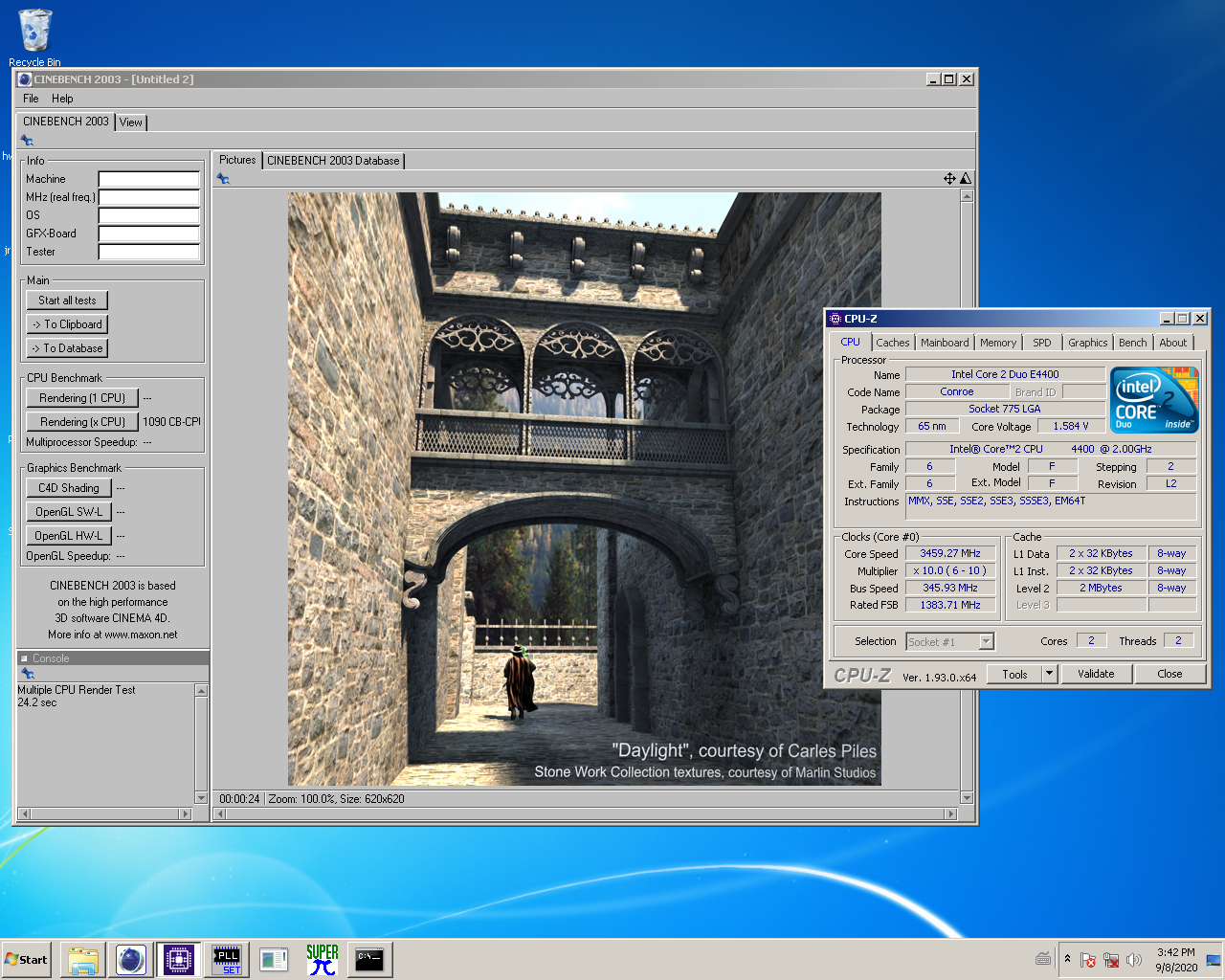Open the File menu
Viewport: 1225px width, 980px height.
pyautogui.click(x=31, y=99)
